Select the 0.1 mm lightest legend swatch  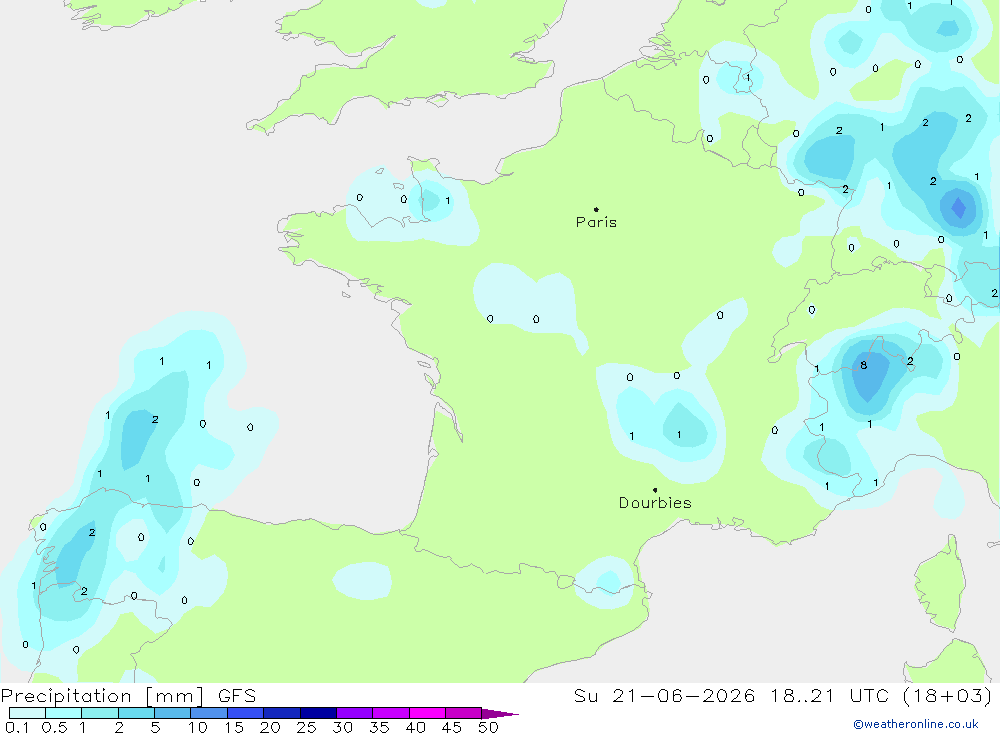(x=27, y=713)
